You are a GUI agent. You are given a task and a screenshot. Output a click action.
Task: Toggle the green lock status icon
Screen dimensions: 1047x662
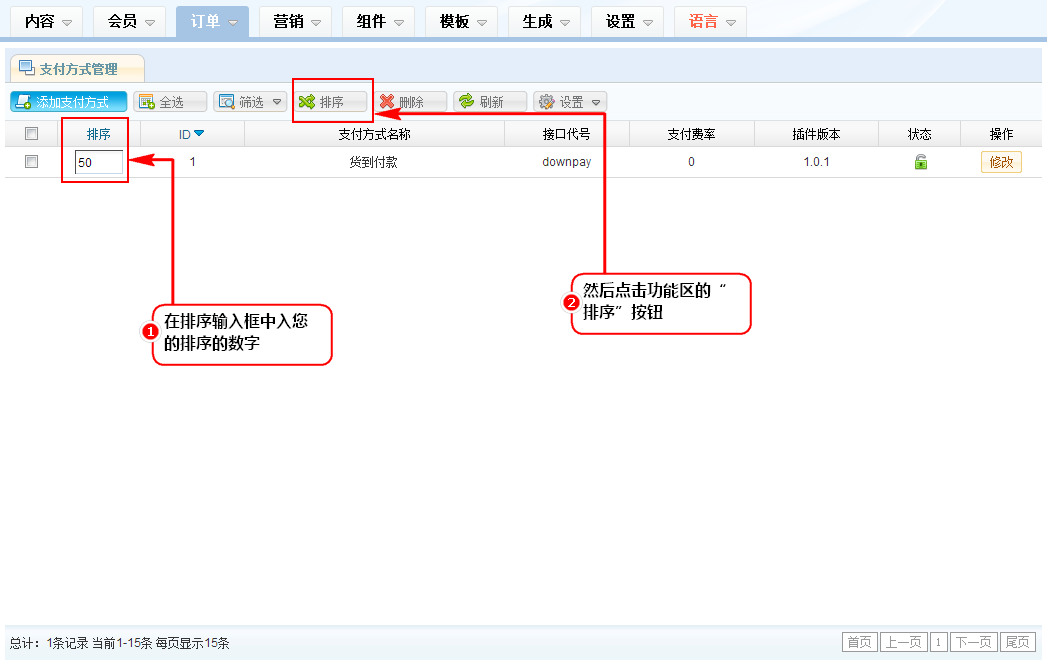920,162
